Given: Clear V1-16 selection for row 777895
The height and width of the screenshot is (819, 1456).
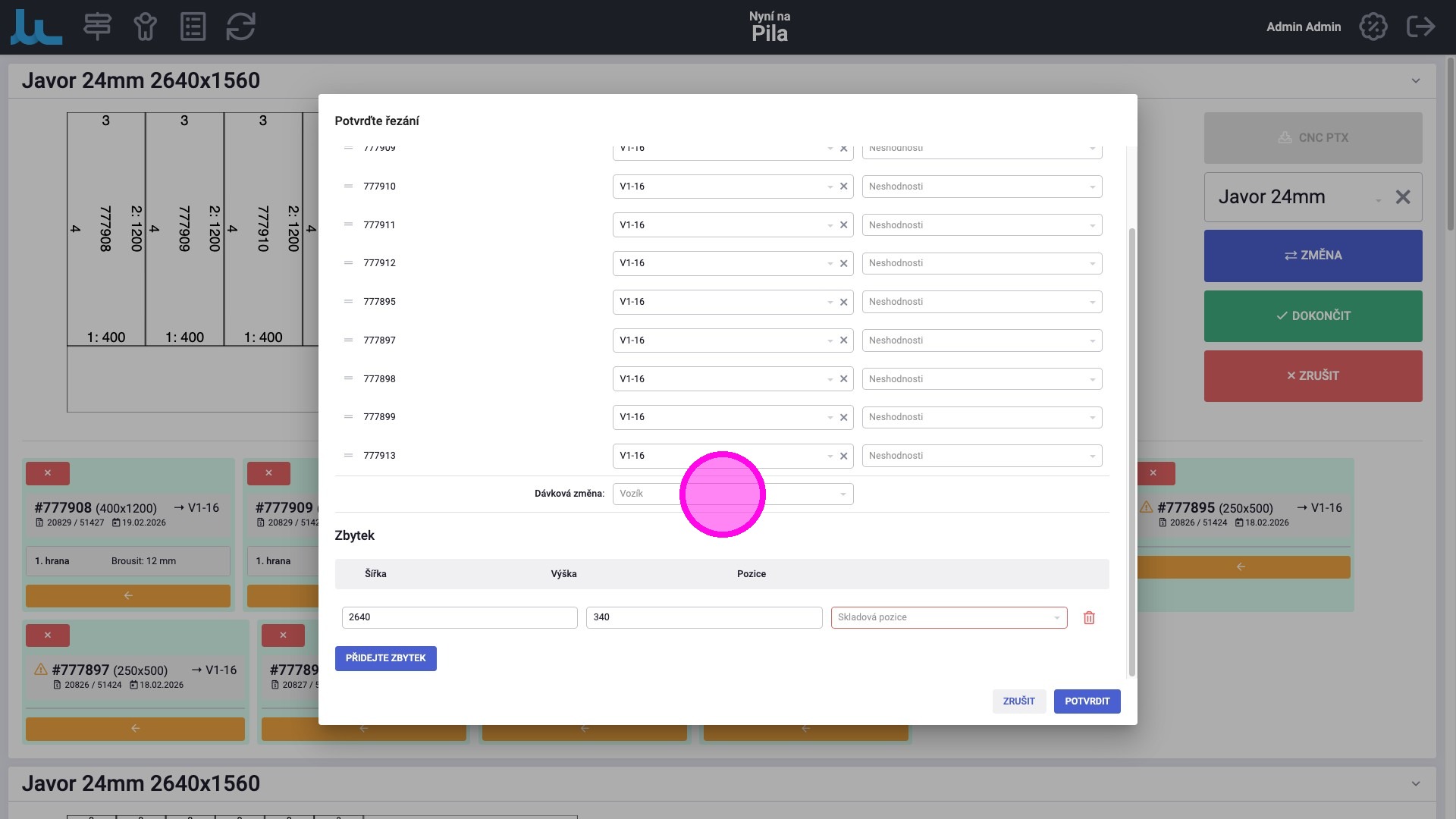Looking at the screenshot, I should [x=843, y=302].
